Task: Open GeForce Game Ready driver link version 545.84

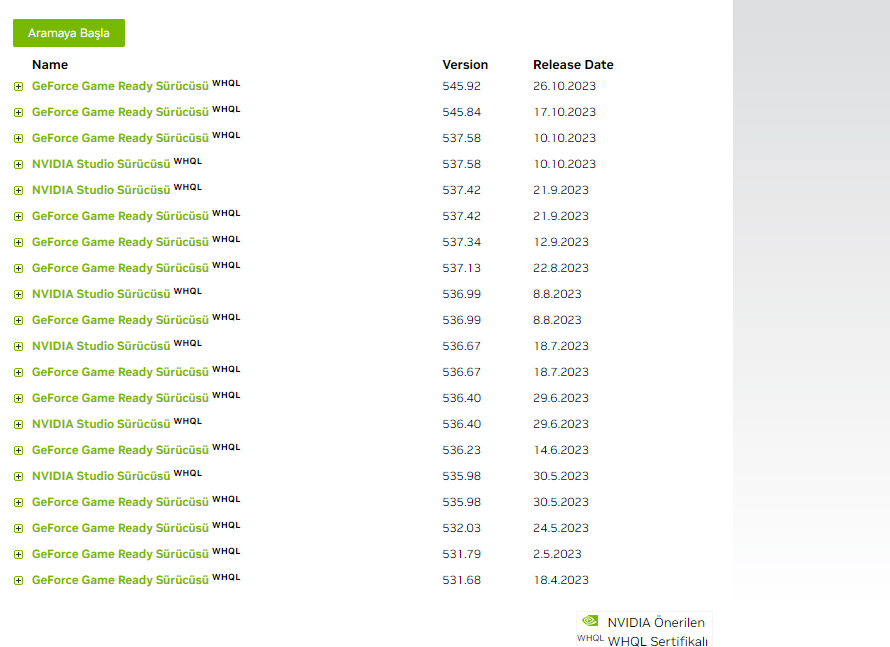Action: (120, 112)
